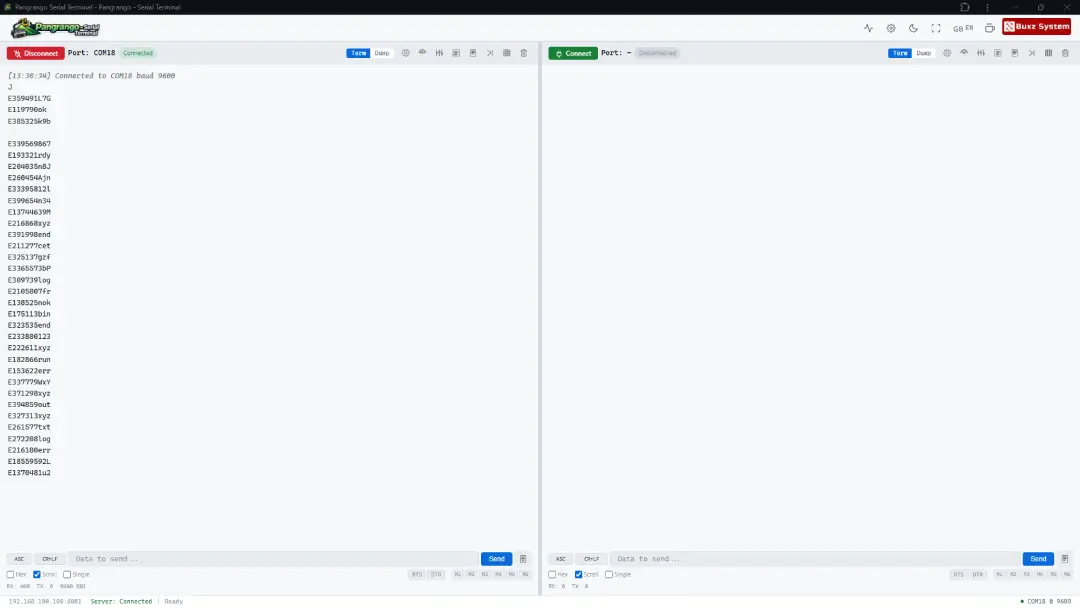This screenshot has height=608, width=1080.
Task: Toggle right panel eye display icon
Action: (964, 53)
